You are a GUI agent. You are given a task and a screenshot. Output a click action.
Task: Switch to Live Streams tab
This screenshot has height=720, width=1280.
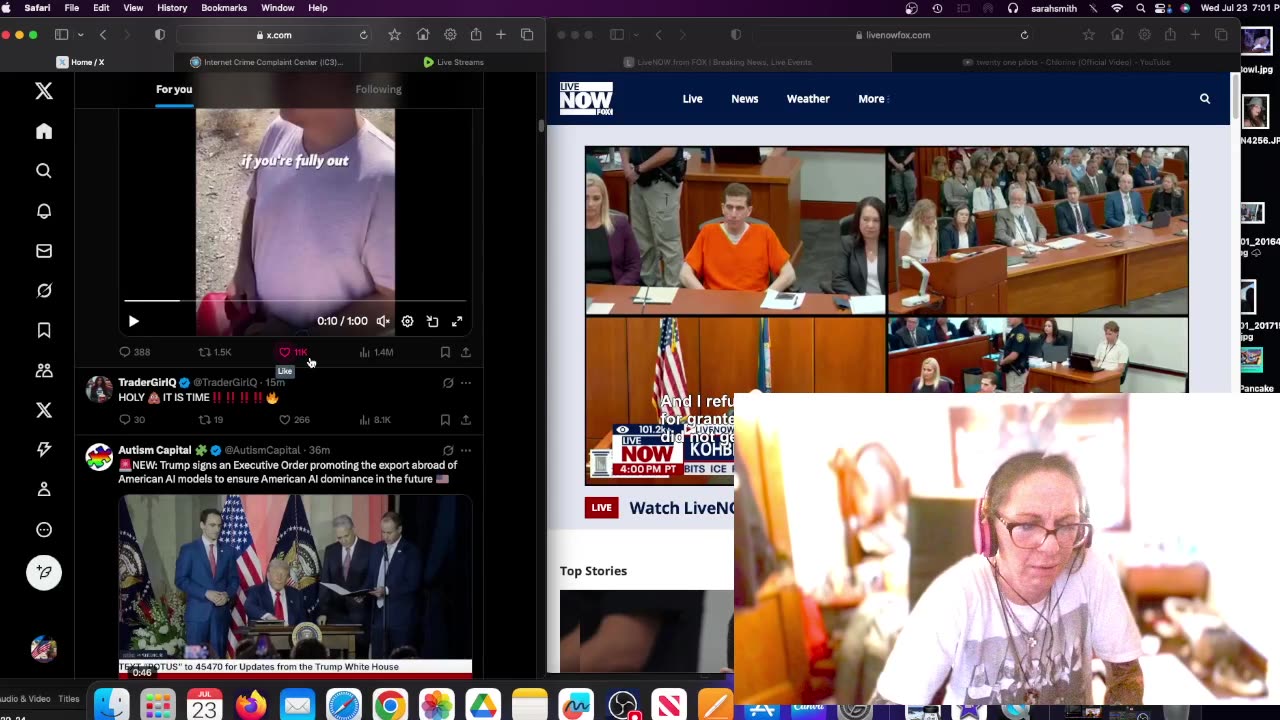click(453, 62)
